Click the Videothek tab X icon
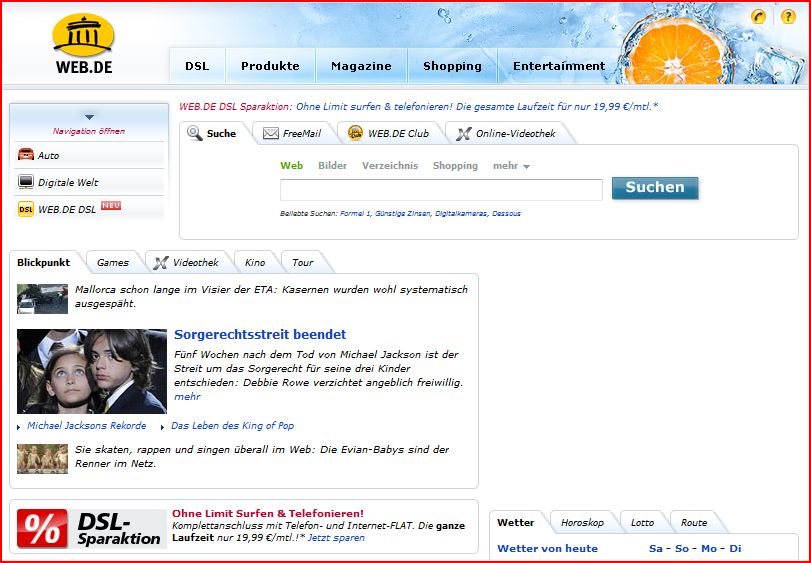The height and width of the screenshot is (563, 811). click(x=161, y=263)
